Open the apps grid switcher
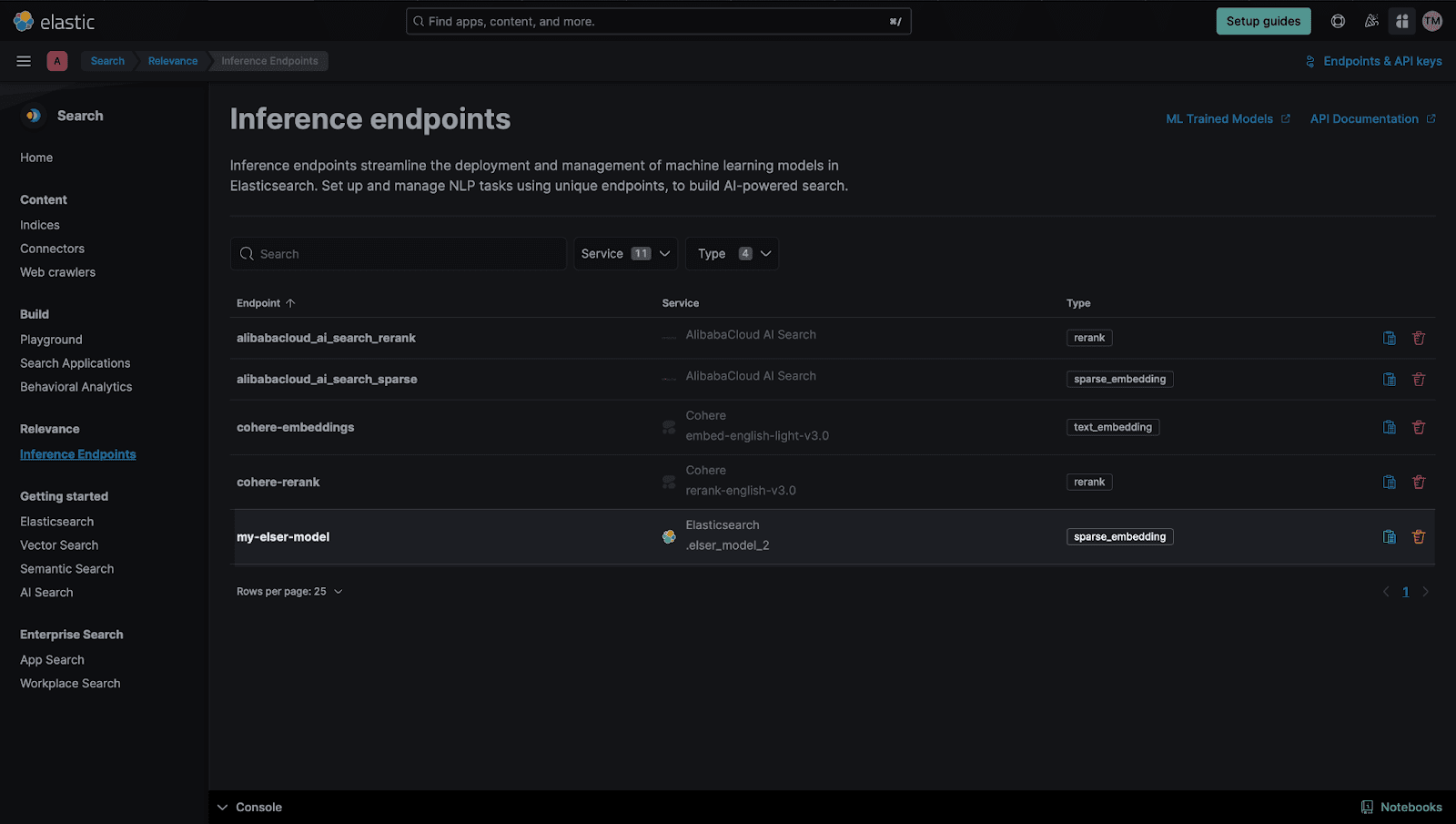This screenshot has width=1456, height=824. point(1401,21)
